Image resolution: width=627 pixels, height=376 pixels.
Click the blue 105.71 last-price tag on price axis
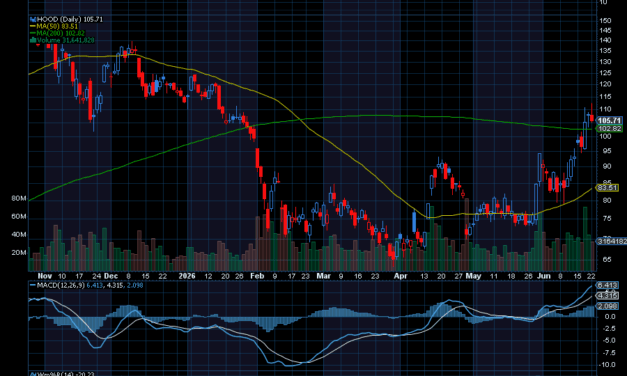tap(609, 120)
